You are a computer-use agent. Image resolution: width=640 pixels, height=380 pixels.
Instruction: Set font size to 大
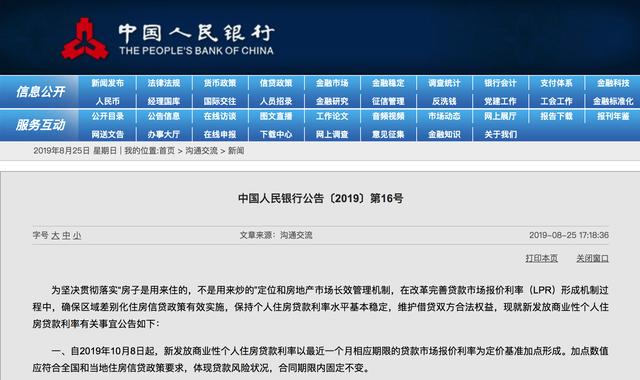[56, 236]
